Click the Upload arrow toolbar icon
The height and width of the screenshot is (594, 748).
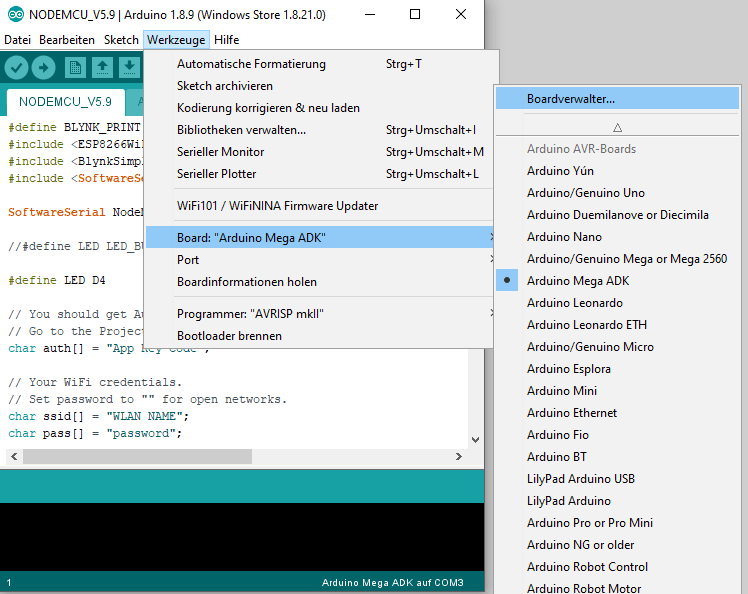(x=43, y=68)
